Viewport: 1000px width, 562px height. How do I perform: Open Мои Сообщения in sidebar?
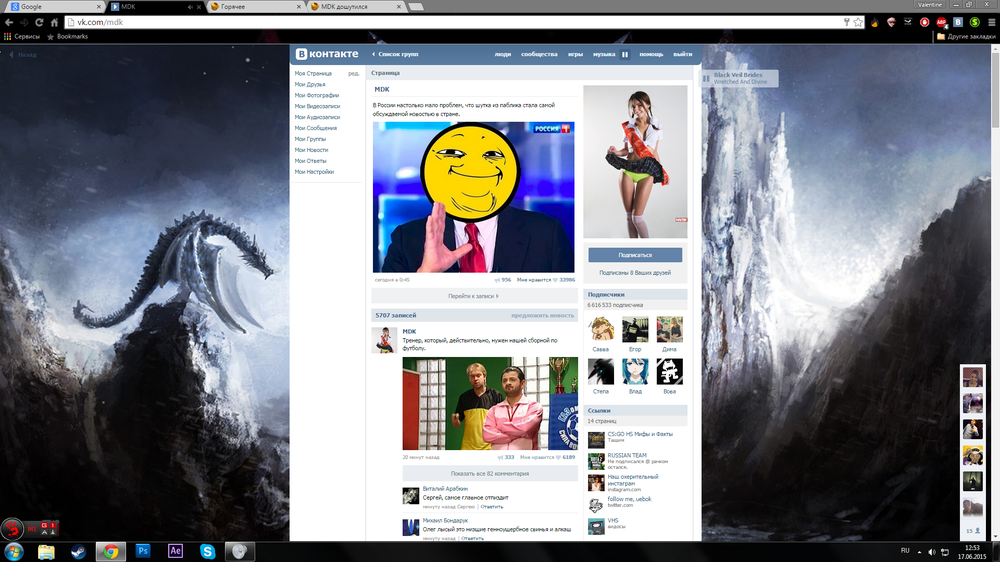coord(316,128)
